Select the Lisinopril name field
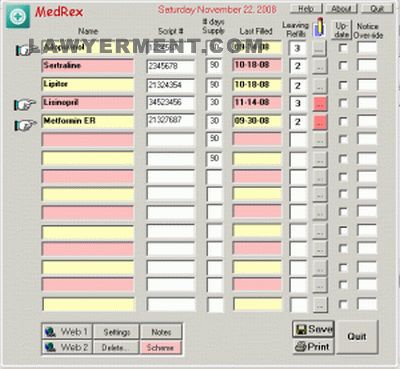Screen dimensions: 400x369 pos(88,103)
